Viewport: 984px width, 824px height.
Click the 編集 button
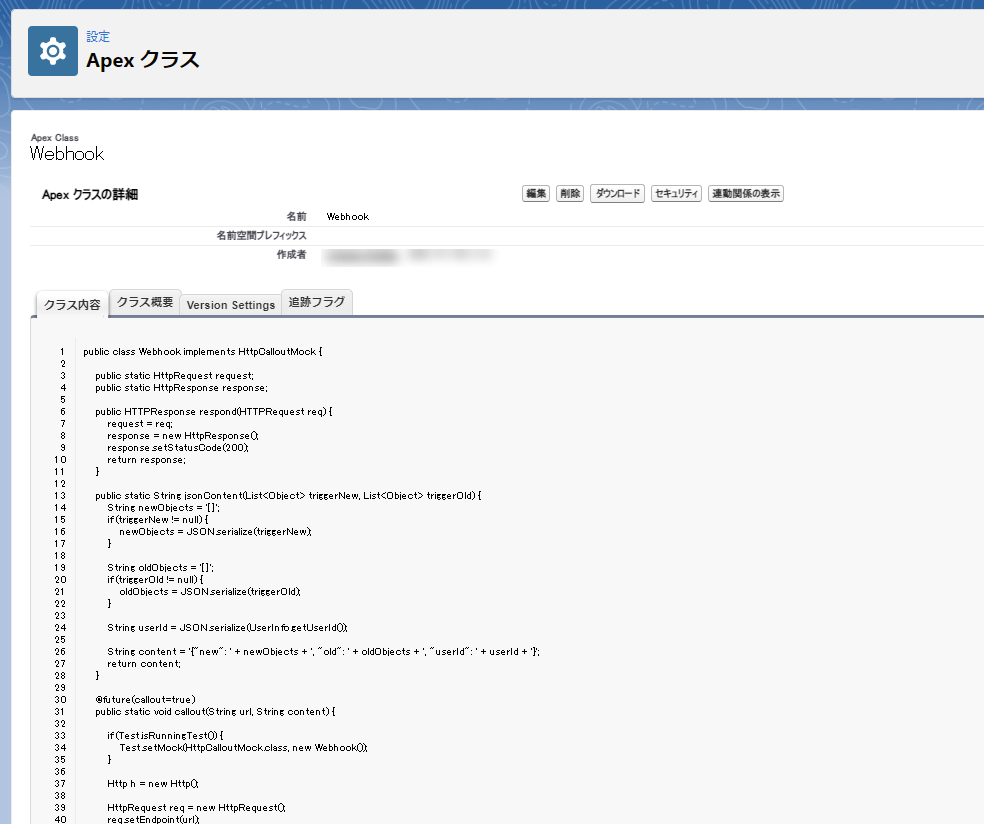(536, 193)
